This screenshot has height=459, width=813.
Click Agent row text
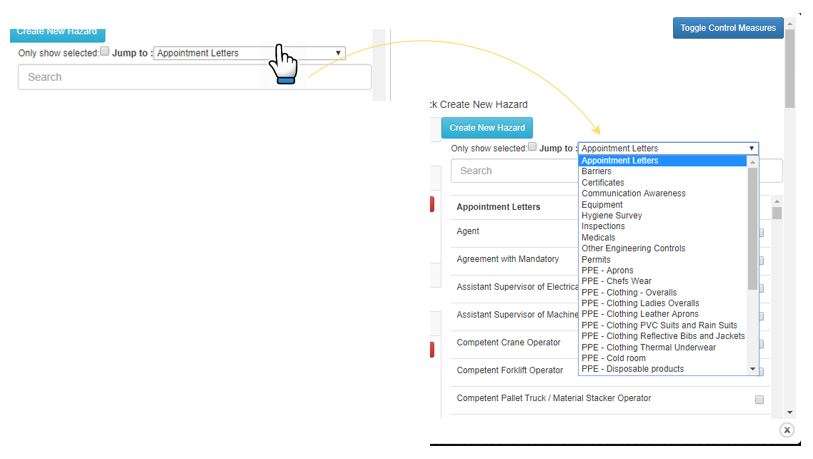(x=468, y=231)
